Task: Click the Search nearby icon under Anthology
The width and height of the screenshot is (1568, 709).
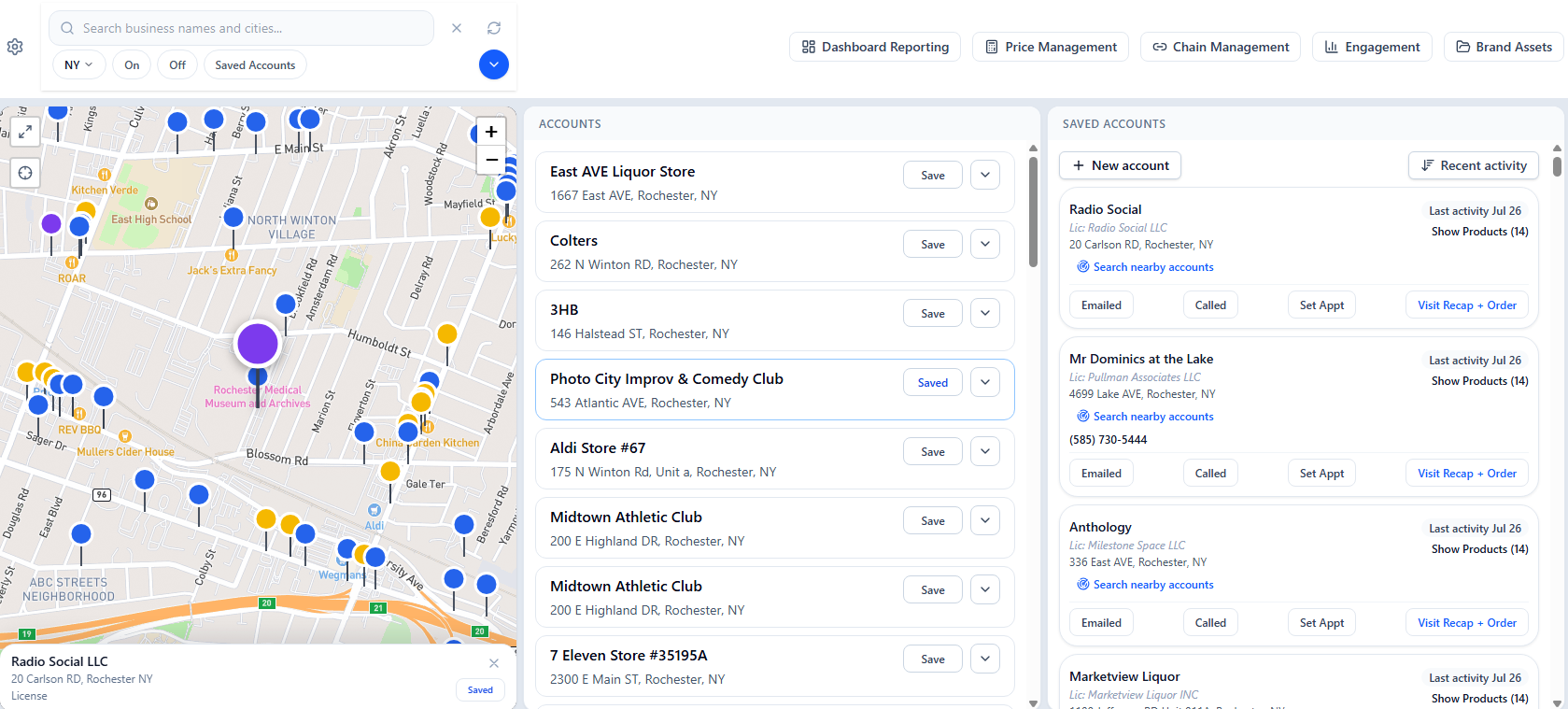Action: [1083, 585]
